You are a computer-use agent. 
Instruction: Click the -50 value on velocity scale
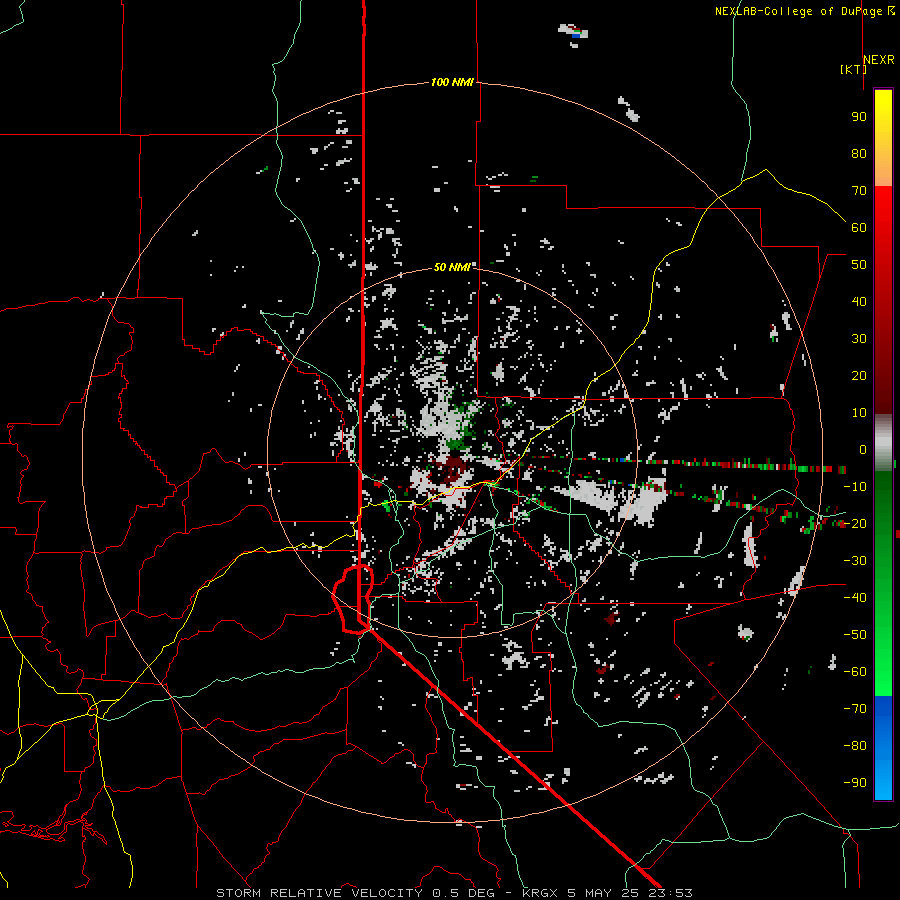point(855,635)
